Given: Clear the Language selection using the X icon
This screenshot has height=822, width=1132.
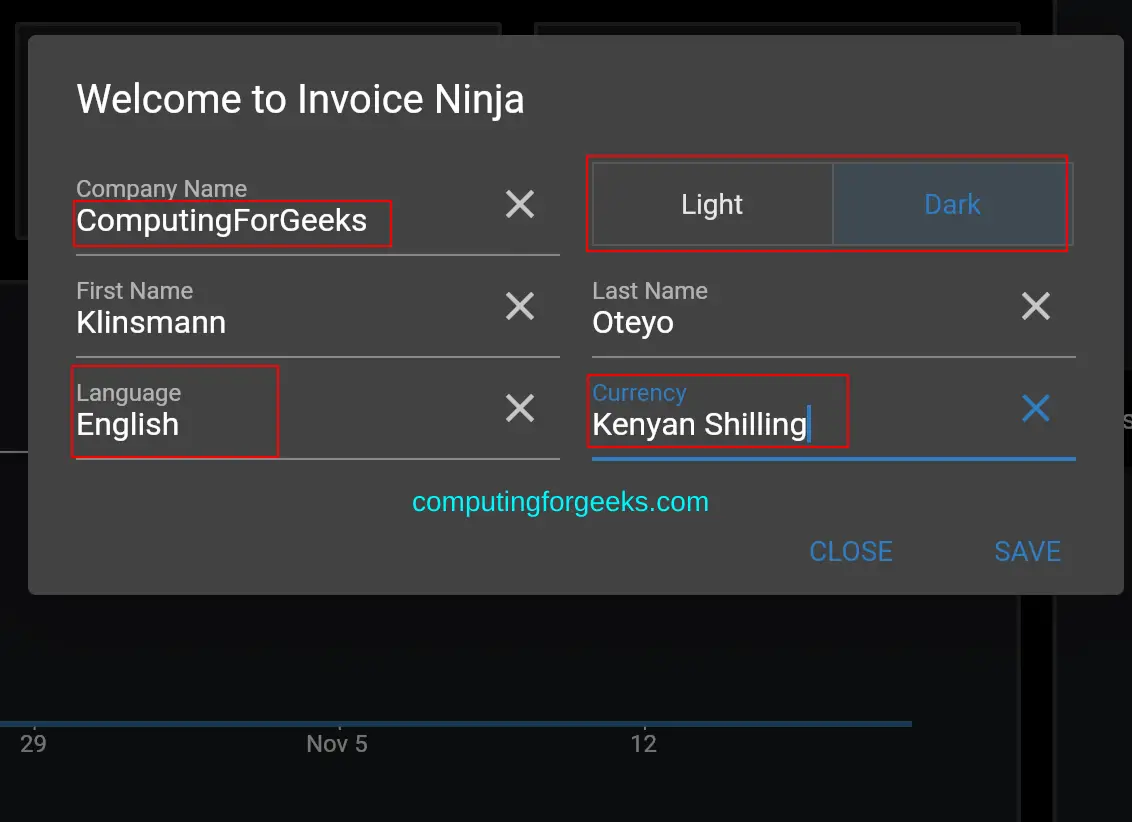Looking at the screenshot, I should point(519,408).
